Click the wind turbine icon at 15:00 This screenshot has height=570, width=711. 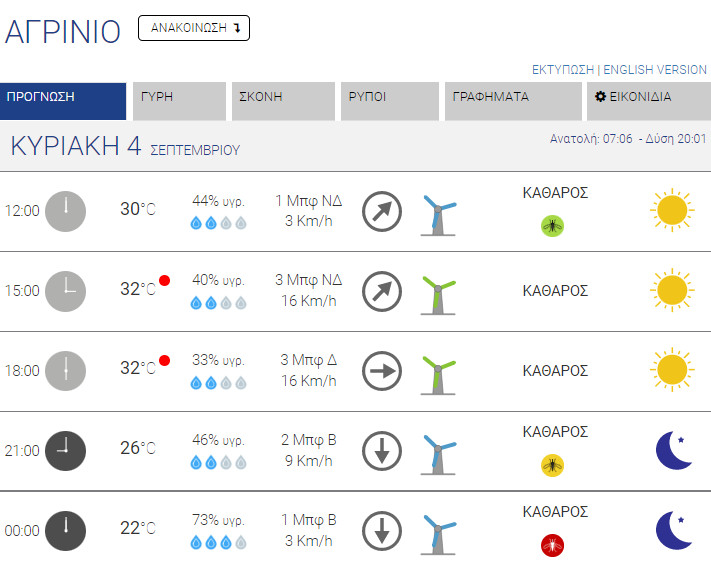[436, 292]
